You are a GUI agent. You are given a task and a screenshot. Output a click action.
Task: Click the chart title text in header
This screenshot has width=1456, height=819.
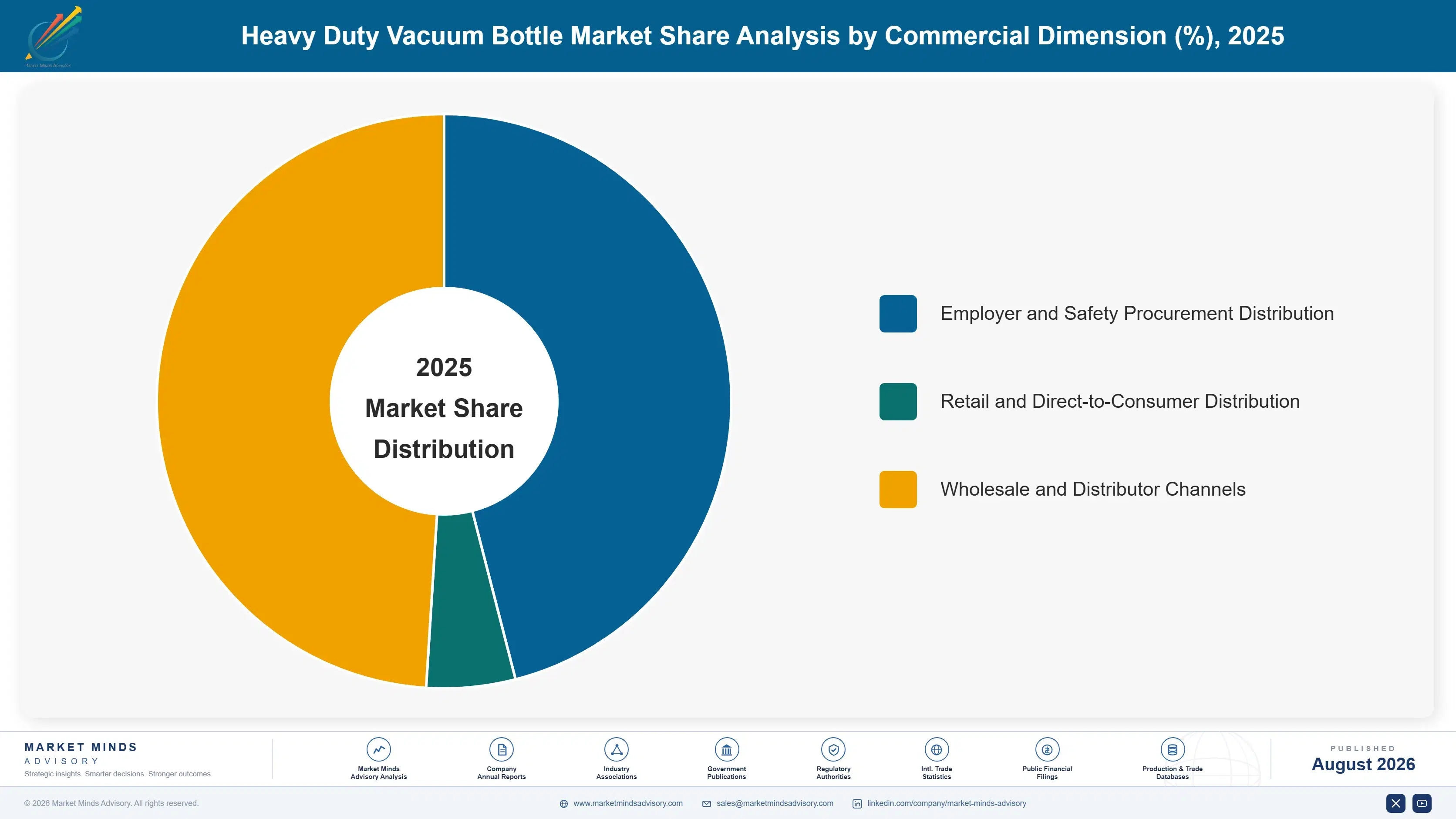[762, 36]
